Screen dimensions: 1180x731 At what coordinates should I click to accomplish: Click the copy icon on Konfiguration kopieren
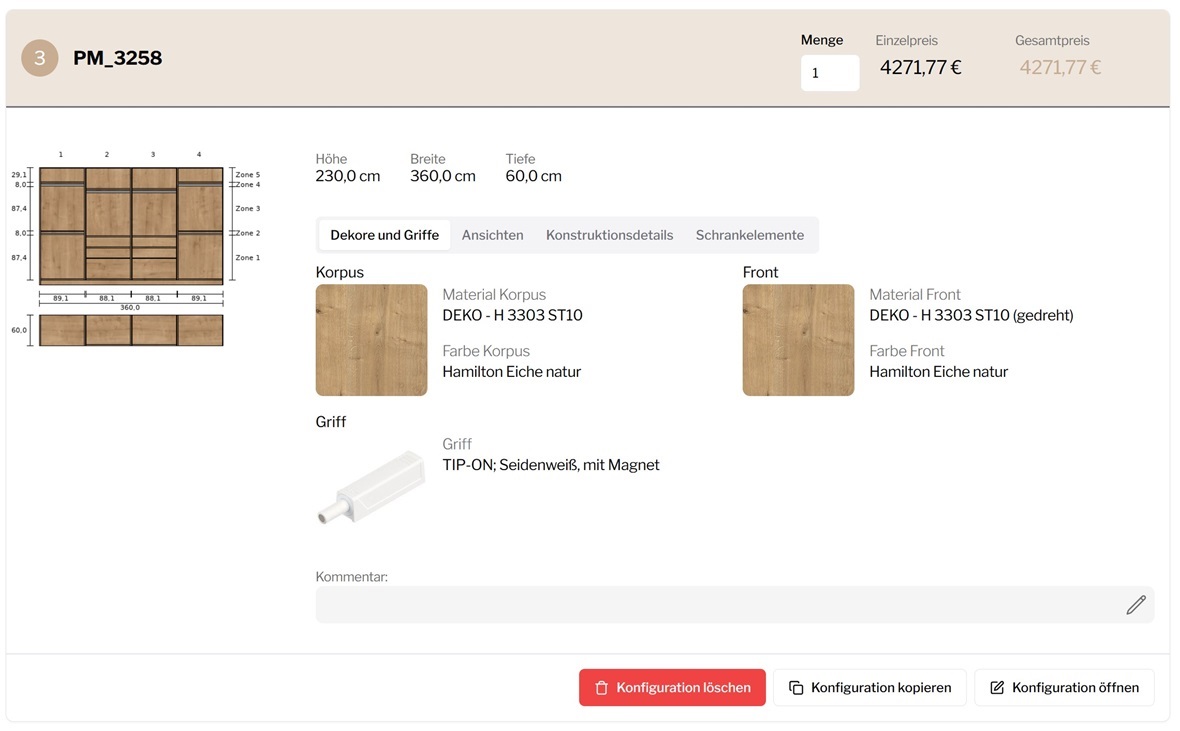tap(795, 687)
